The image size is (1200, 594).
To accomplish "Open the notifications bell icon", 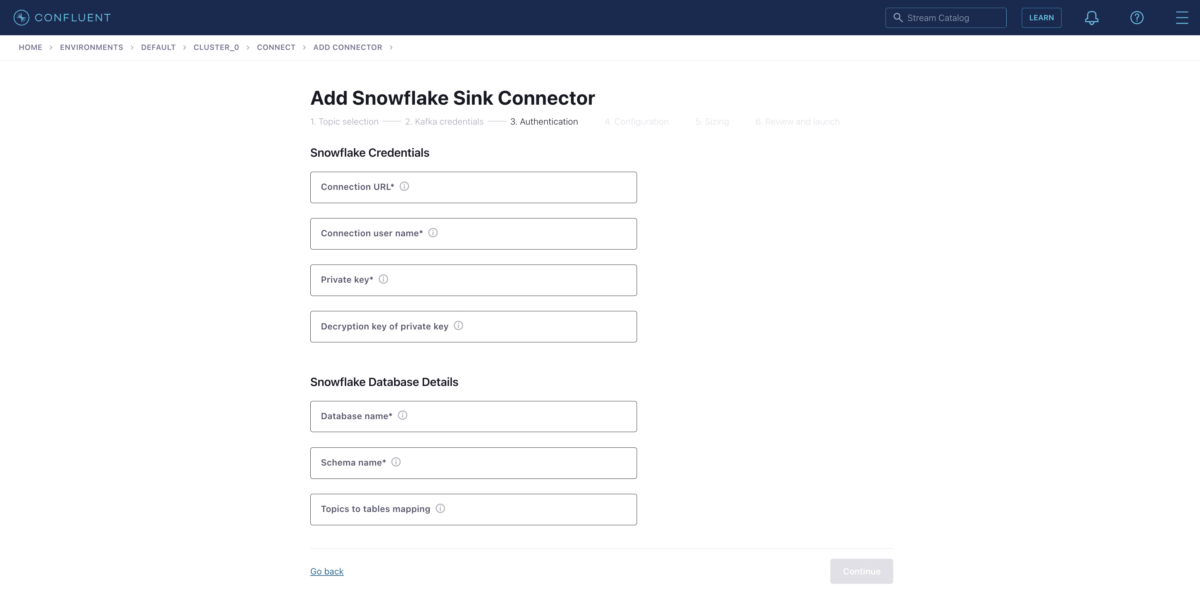I will pyautogui.click(x=1091, y=17).
